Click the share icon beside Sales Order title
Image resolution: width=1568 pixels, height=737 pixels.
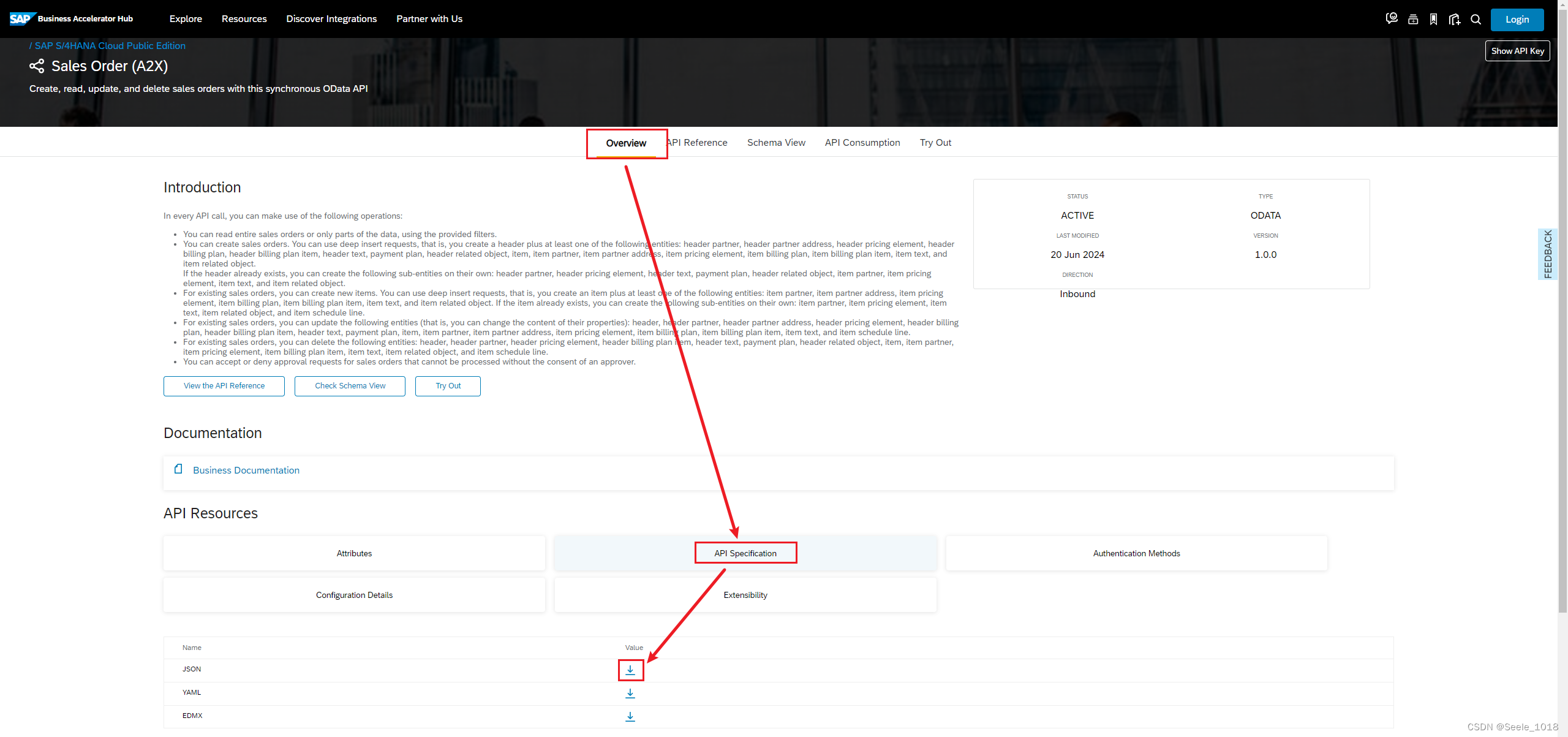[37, 66]
